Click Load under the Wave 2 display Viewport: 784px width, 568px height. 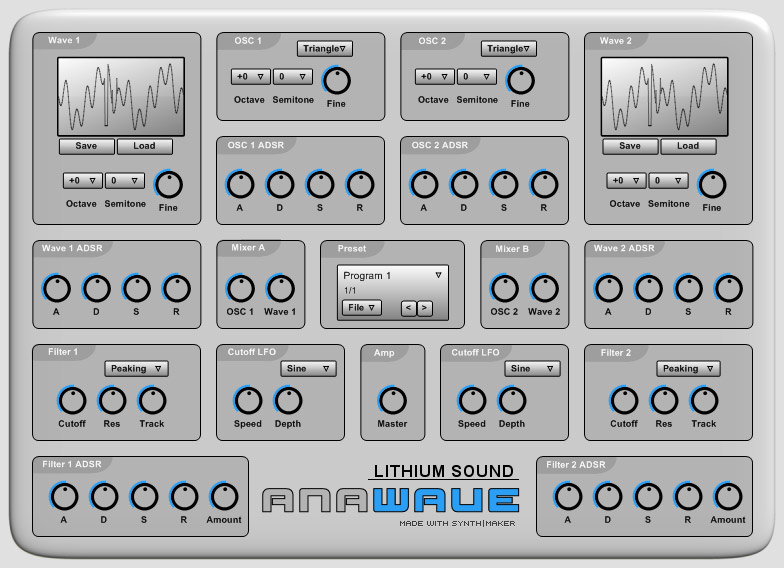(x=688, y=146)
